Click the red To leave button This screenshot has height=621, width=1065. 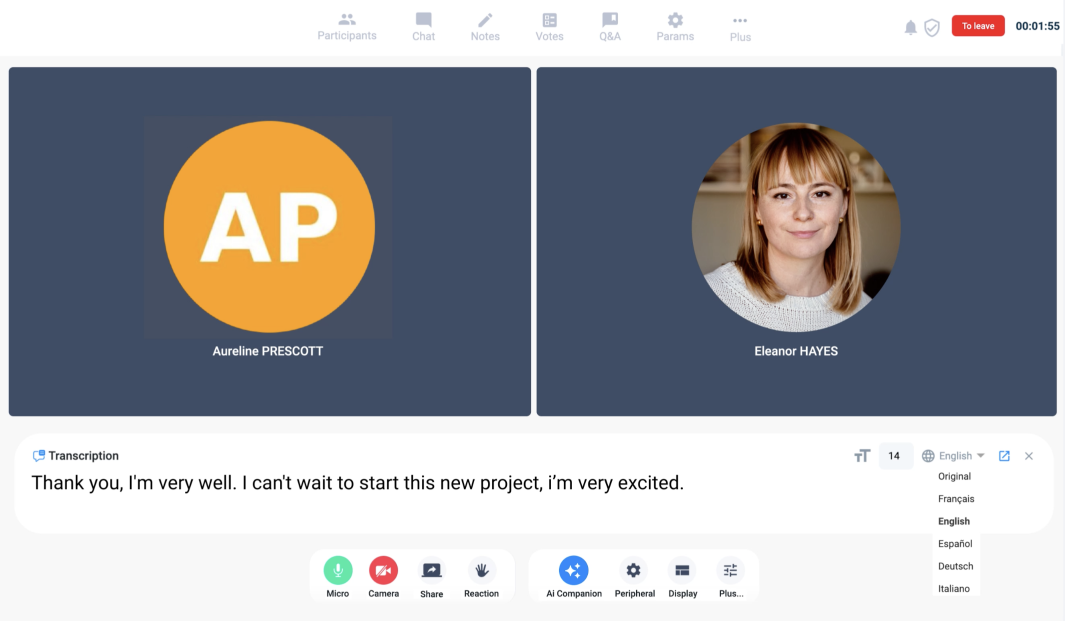978,26
